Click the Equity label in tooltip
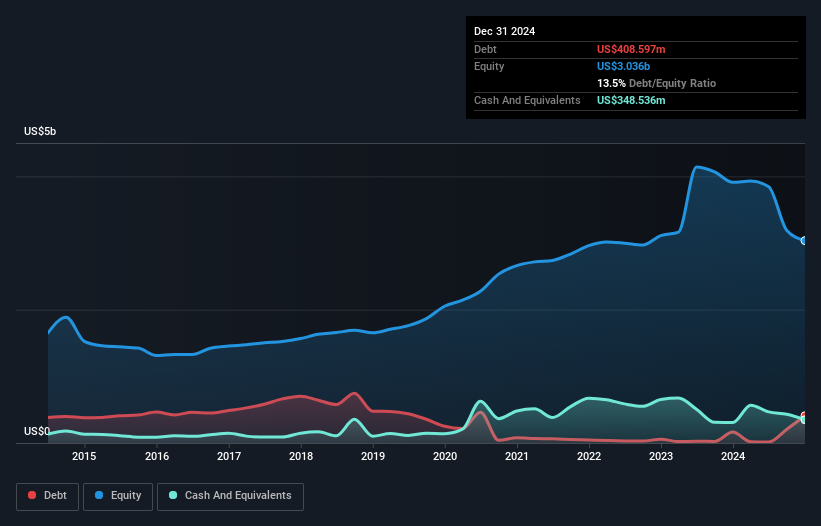The width and height of the screenshot is (821, 526). point(489,66)
